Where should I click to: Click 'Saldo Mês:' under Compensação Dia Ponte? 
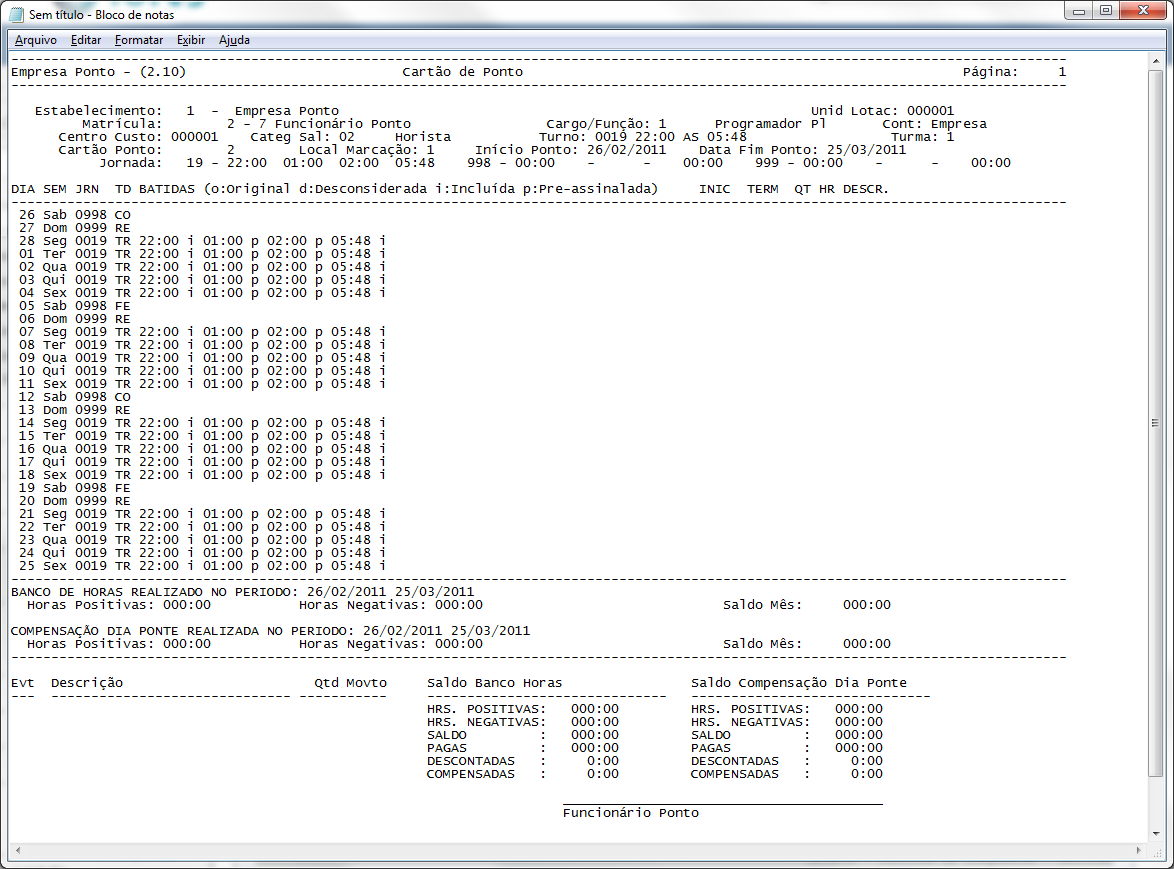click(762, 644)
